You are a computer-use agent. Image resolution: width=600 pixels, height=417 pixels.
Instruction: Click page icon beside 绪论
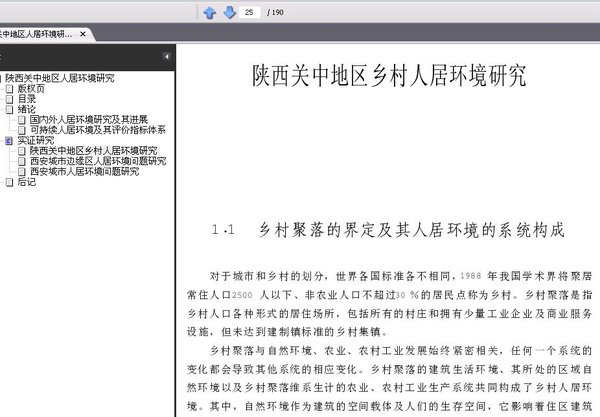9,110
